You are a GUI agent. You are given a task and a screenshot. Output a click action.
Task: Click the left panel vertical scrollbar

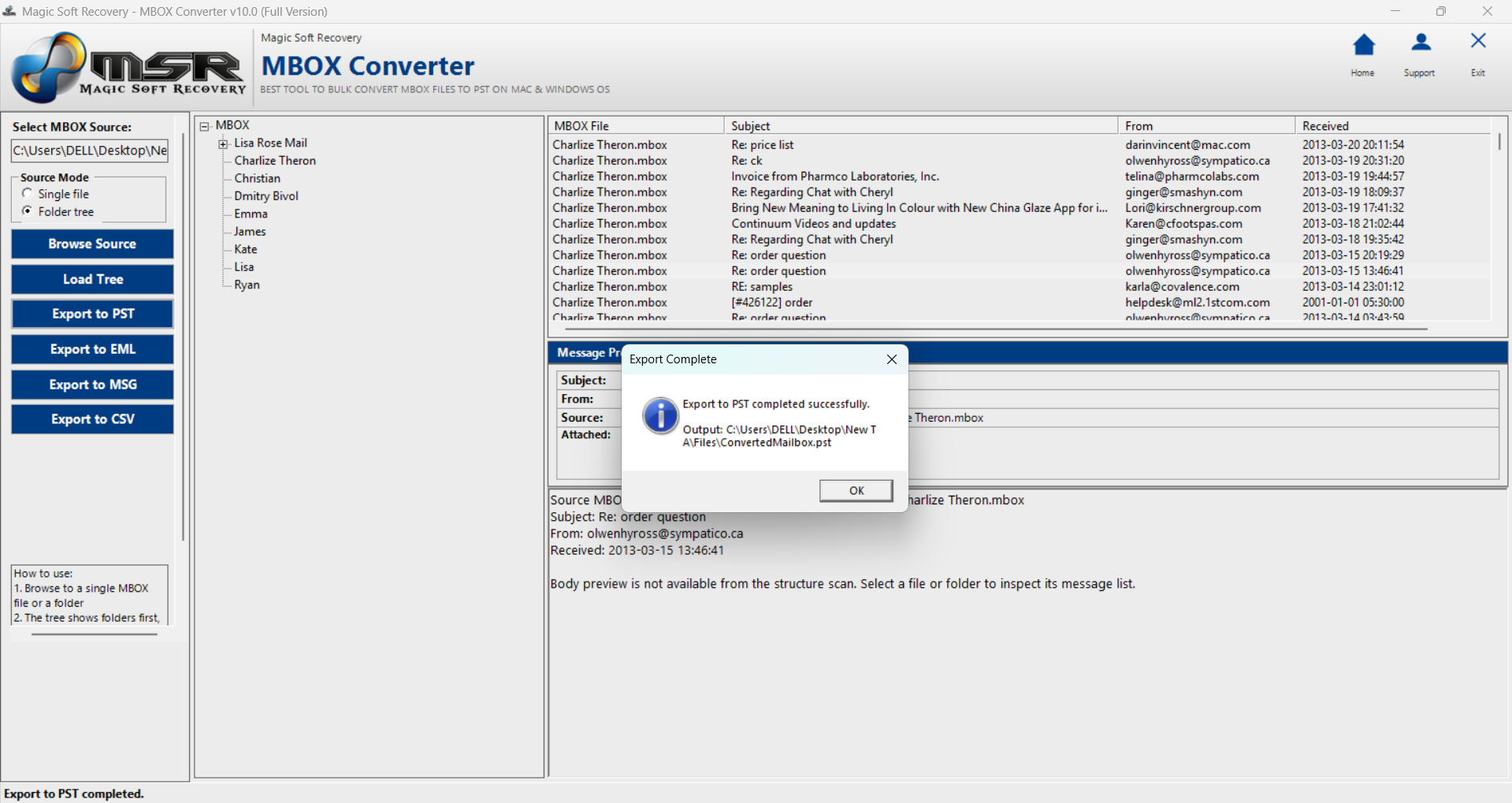pyautogui.click(x=183, y=337)
